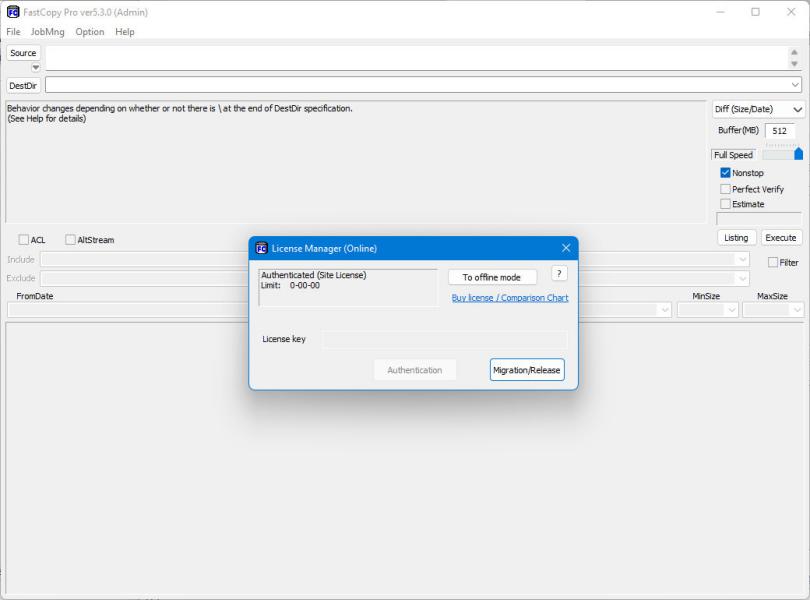Click the License key input field
The width and height of the screenshot is (810, 600).
tap(444, 340)
